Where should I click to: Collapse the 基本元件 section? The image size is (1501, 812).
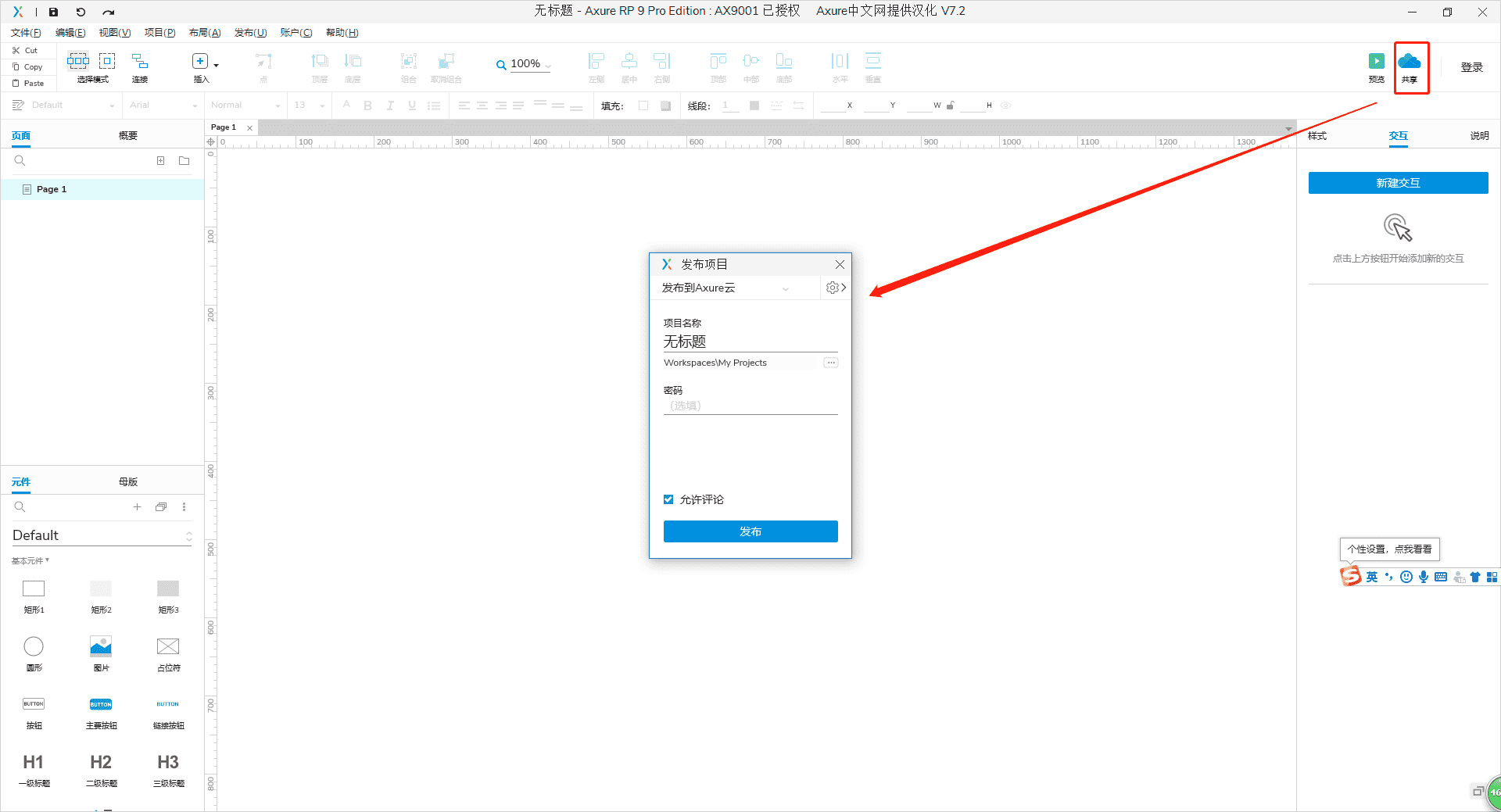[x=30, y=561]
